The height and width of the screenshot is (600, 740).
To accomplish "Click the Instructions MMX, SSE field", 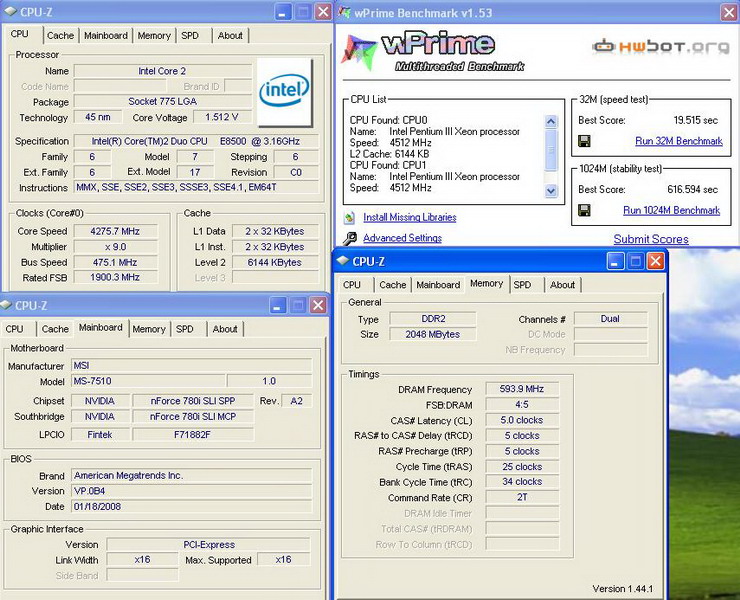I will coord(195,187).
